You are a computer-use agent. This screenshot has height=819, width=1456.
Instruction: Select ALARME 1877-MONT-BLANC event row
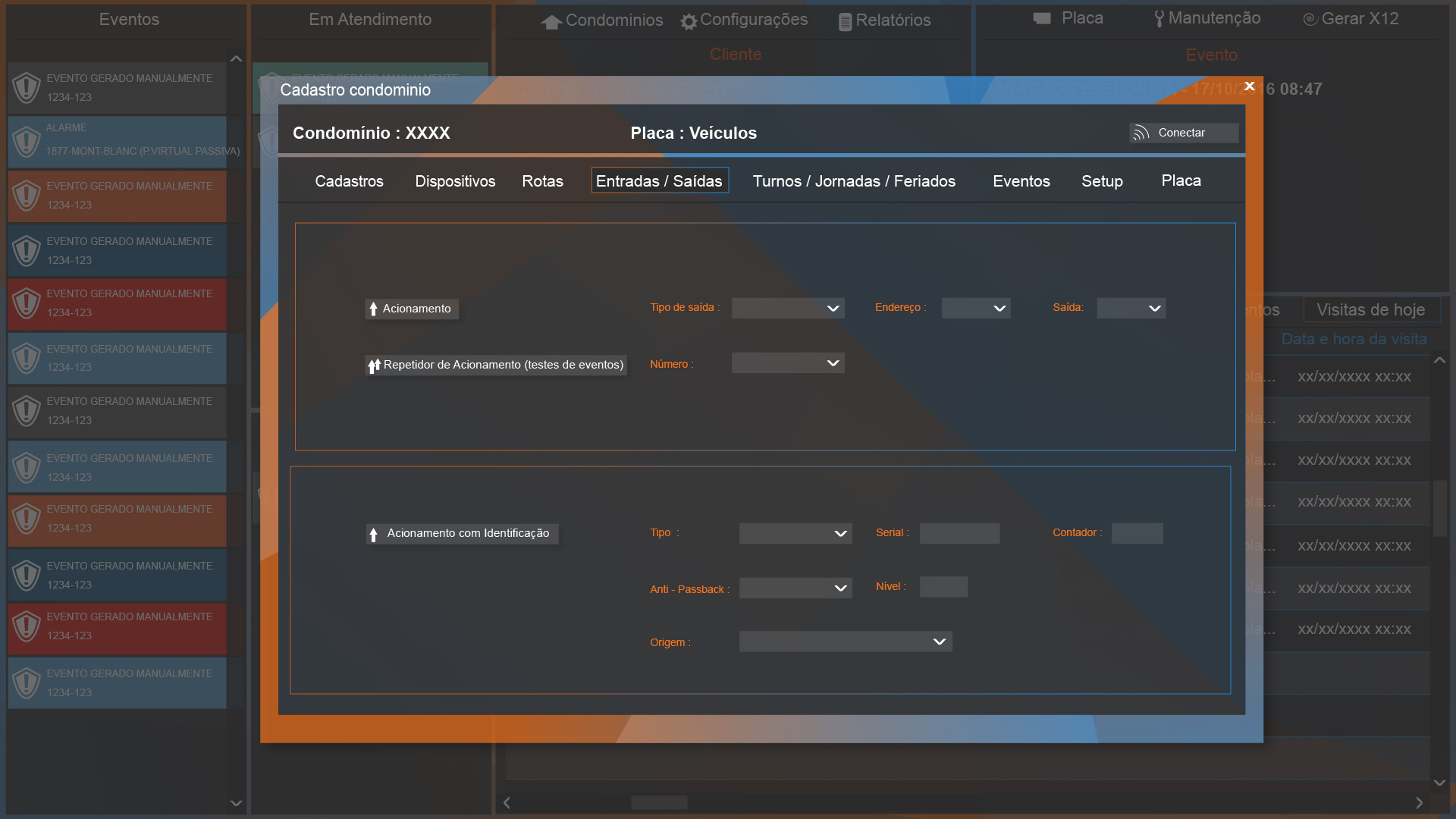pyautogui.click(x=118, y=142)
